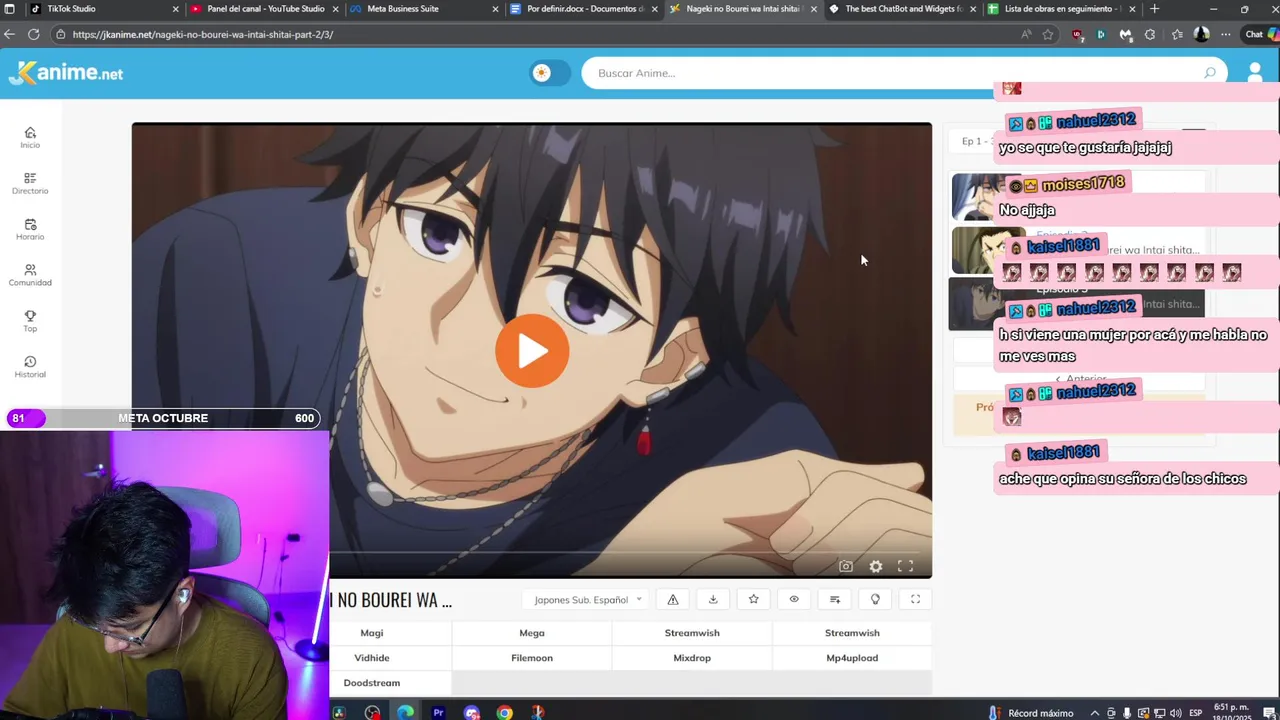Image resolution: width=1280 pixels, height=720 pixels.
Task: Select the Filemoon server
Action: (532, 658)
